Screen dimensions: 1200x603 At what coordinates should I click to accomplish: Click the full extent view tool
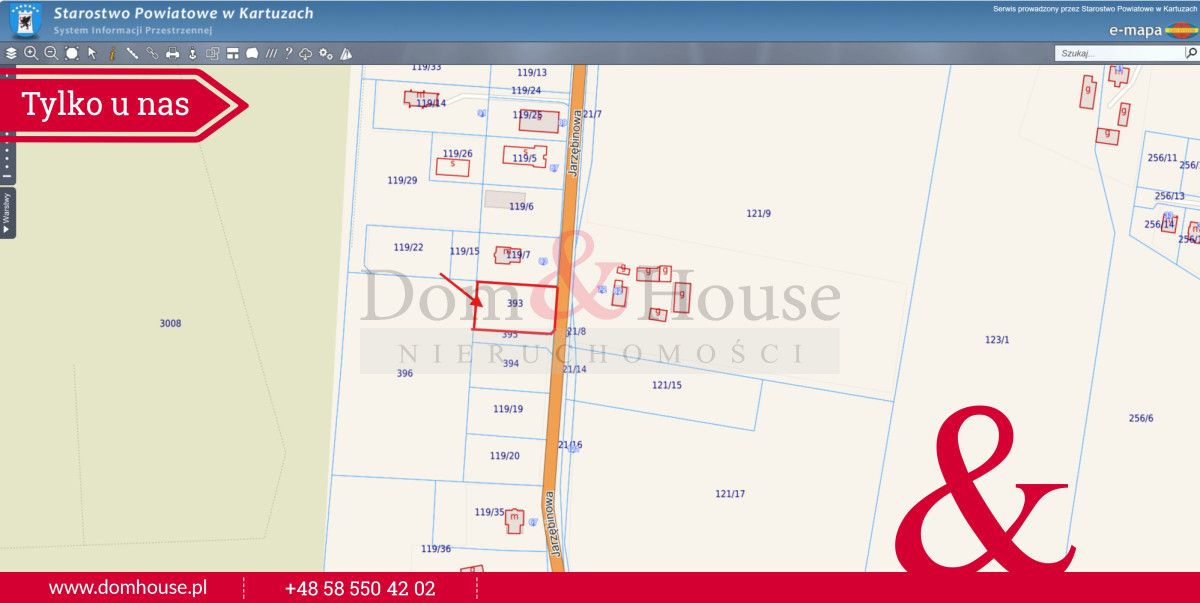(x=72, y=53)
